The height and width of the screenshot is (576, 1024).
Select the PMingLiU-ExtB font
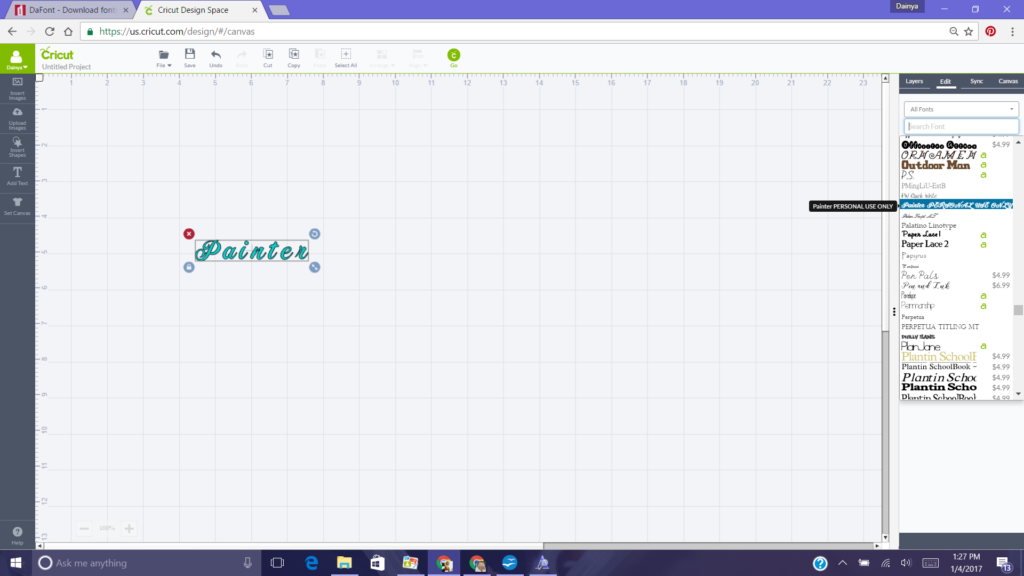coord(923,186)
